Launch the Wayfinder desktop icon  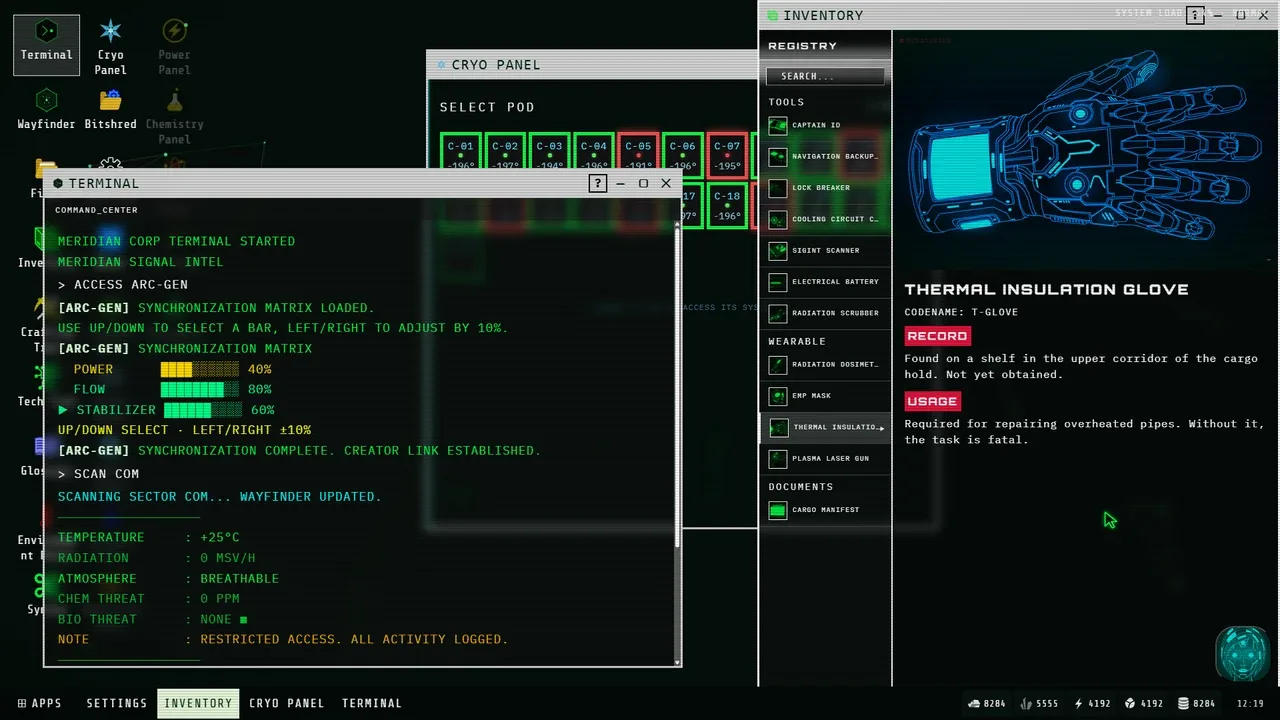(47, 109)
